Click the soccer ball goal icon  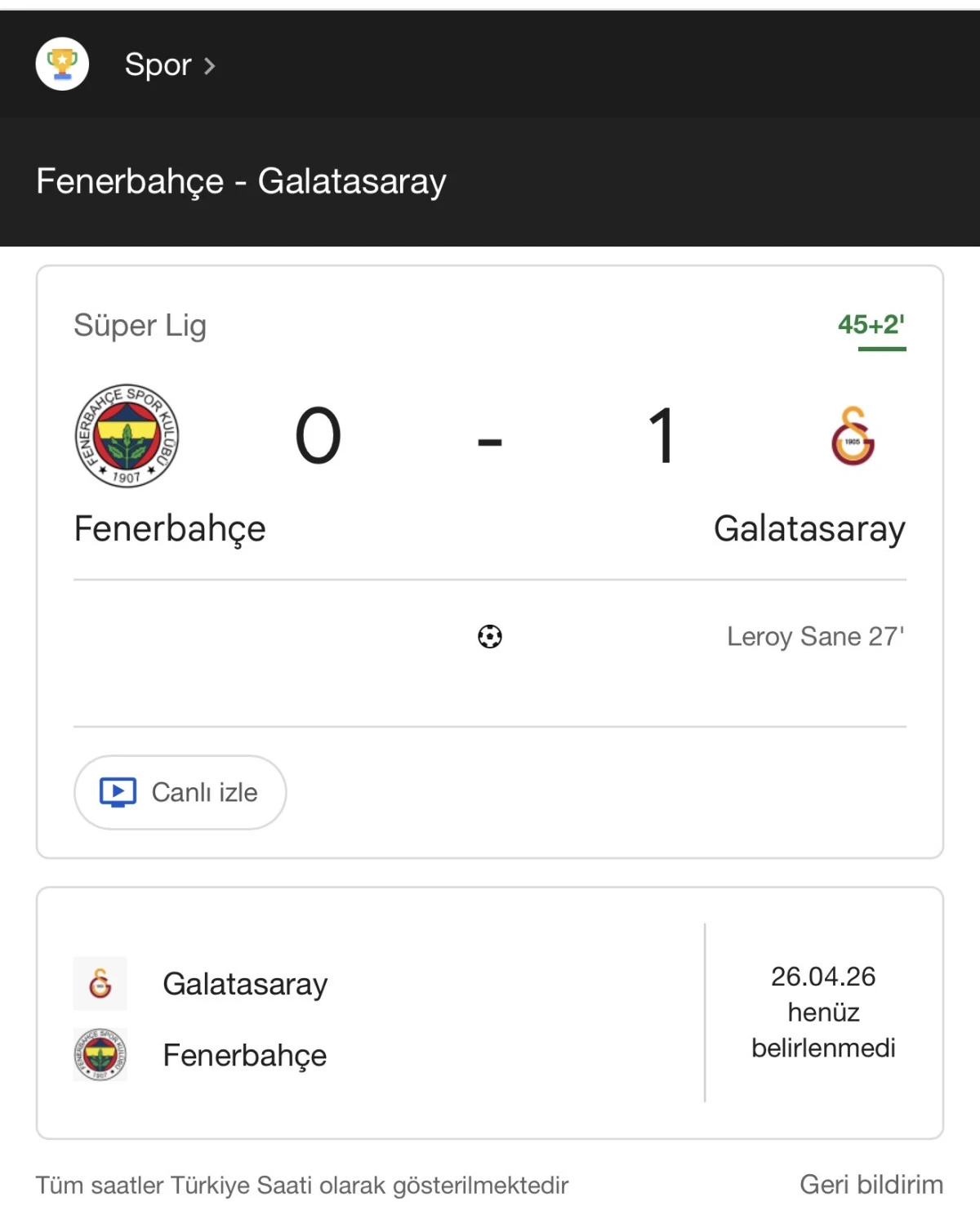click(490, 637)
